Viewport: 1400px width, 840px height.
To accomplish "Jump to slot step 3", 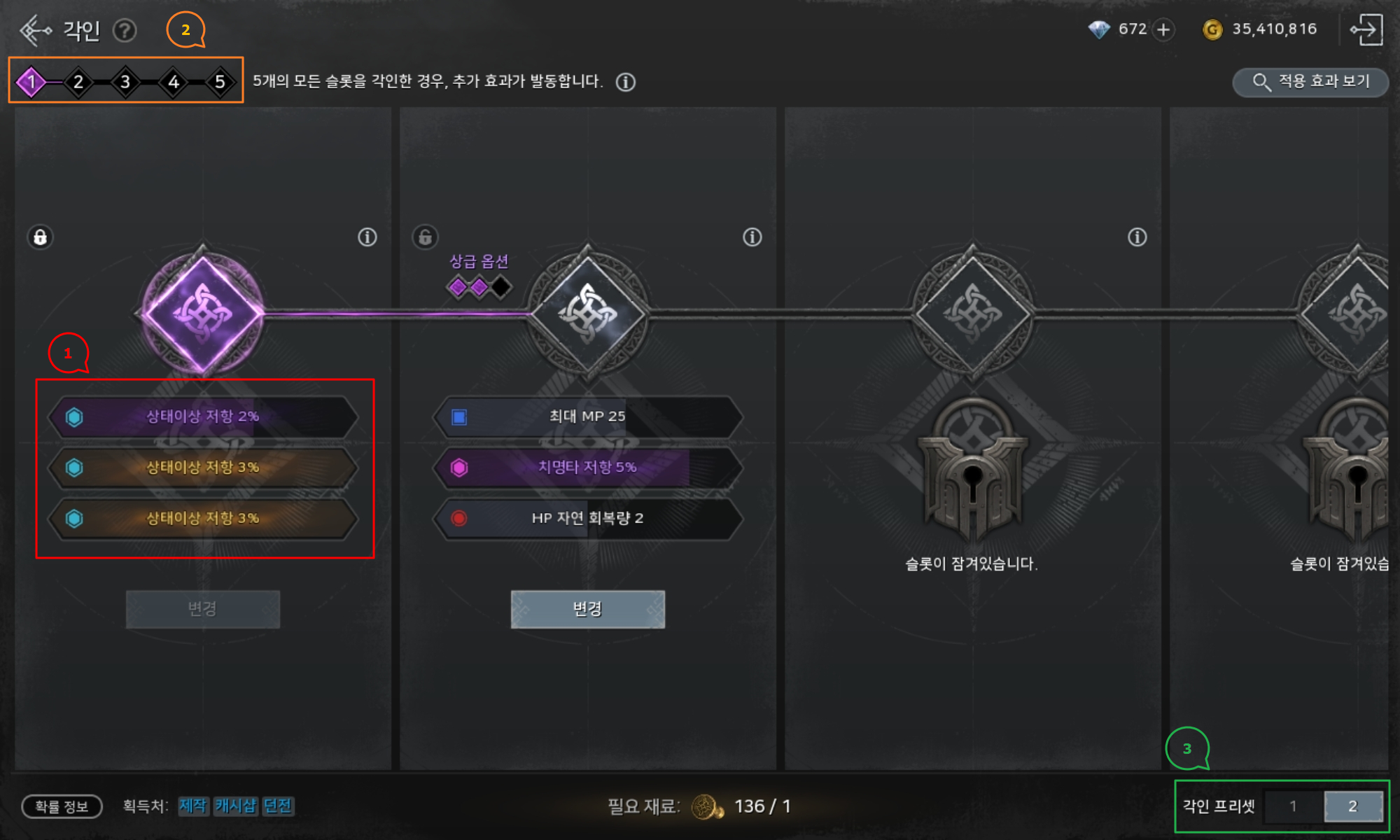I will pyautogui.click(x=125, y=82).
